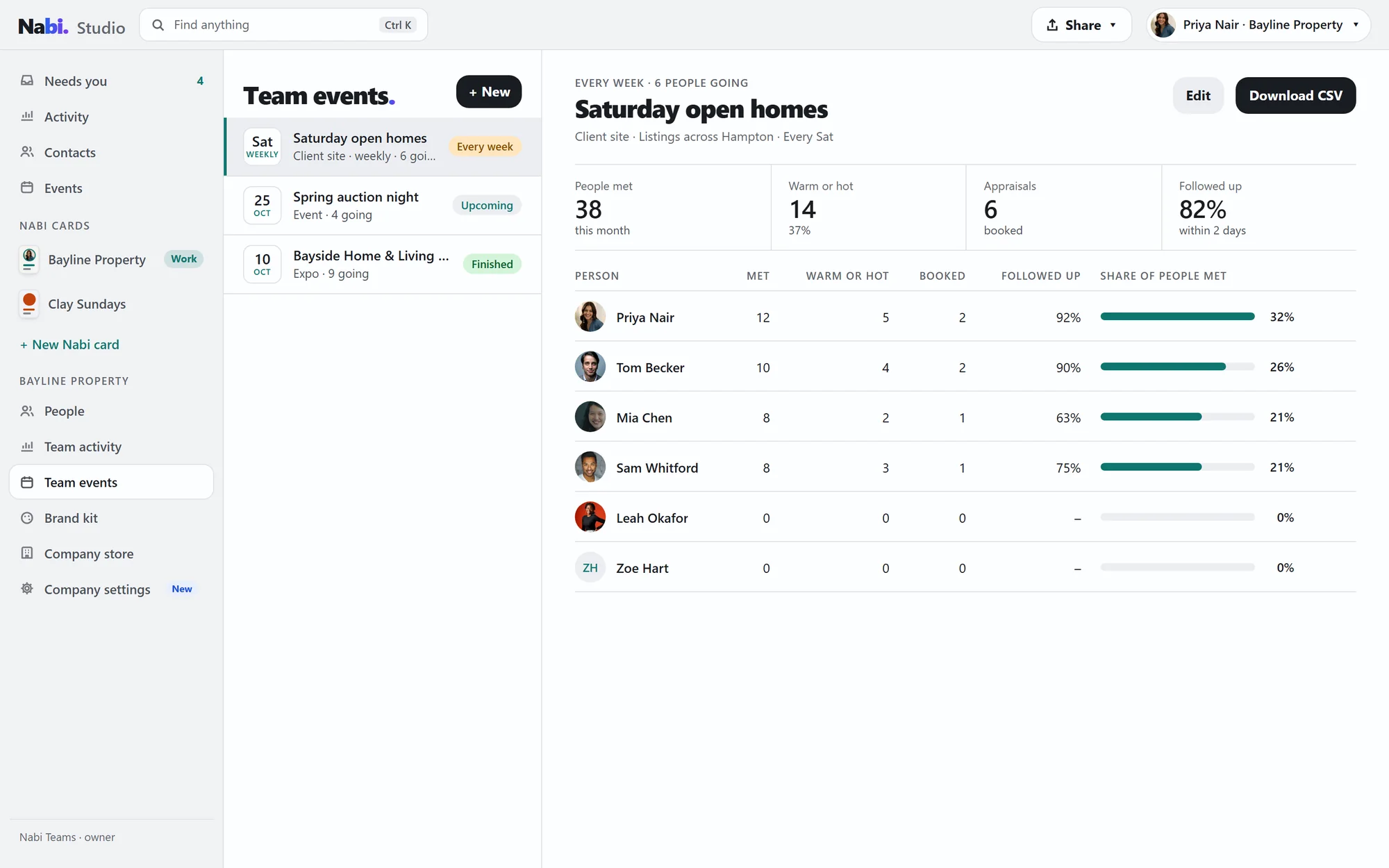Open the Team activity chart icon
Image resolution: width=1389 pixels, height=868 pixels.
tap(27, 446)
